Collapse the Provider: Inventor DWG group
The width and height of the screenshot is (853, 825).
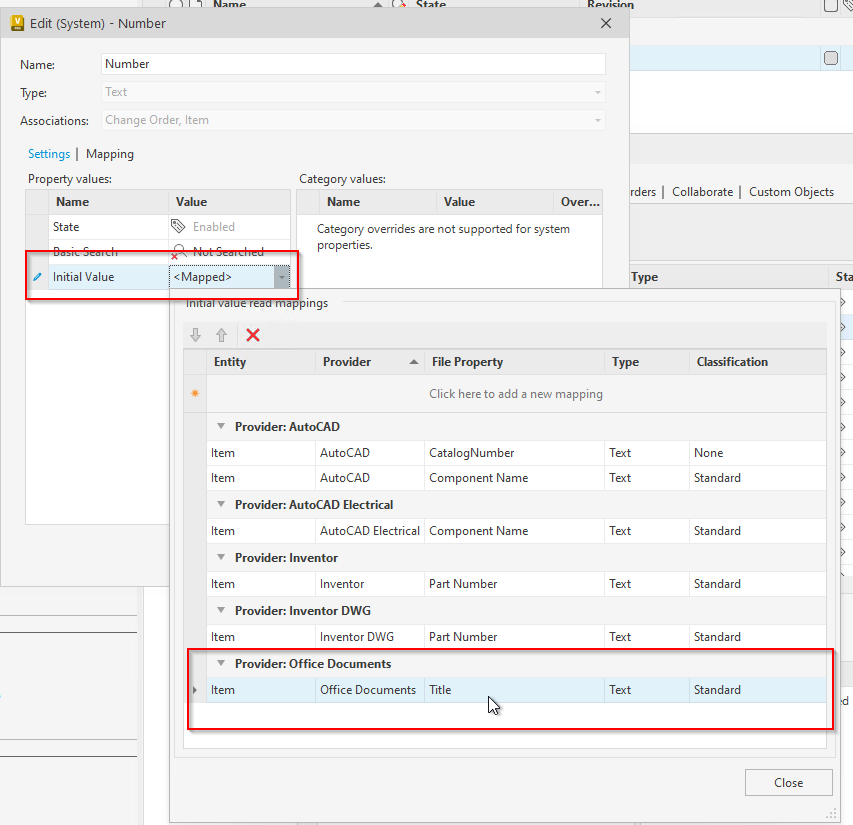point(220,610)
